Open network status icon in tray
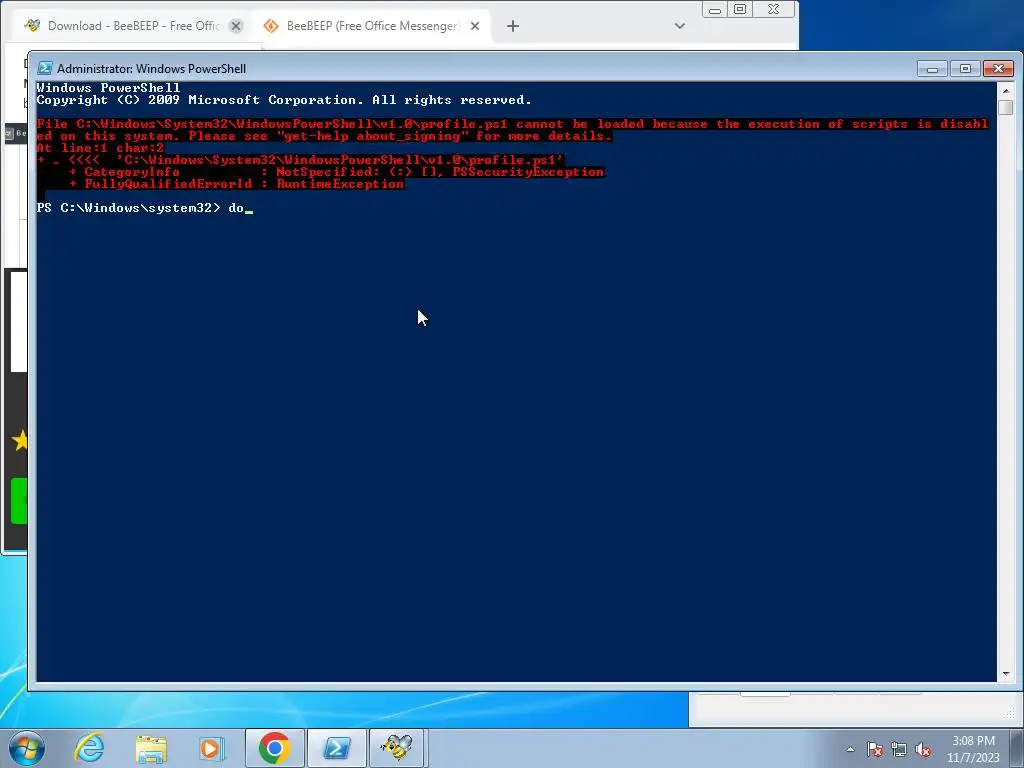Viewport: 1024px width, 768px height. [x=899, y=749]
